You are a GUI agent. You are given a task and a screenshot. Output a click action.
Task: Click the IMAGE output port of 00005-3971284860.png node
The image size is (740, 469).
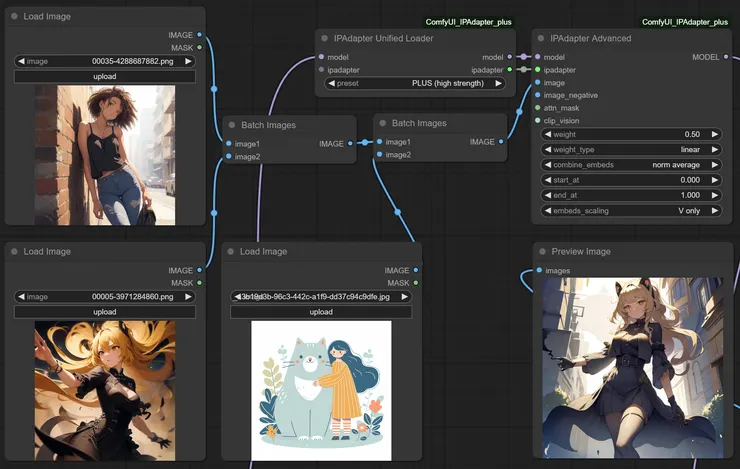coord(199,270)
